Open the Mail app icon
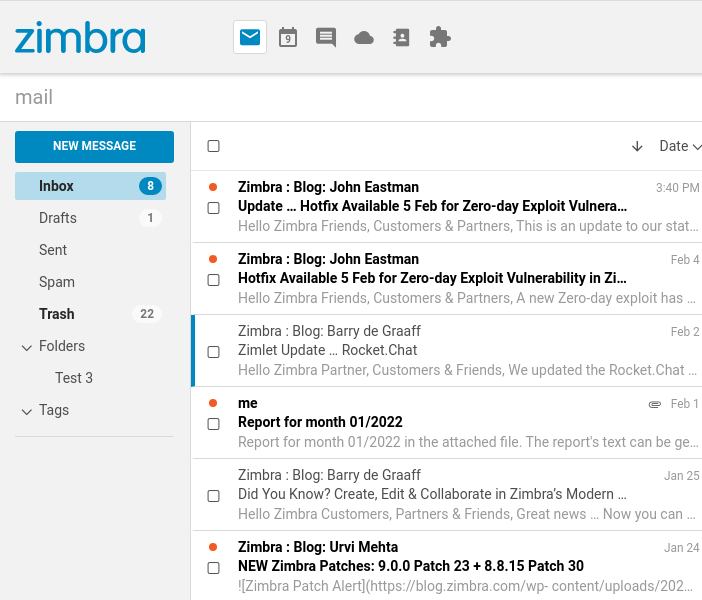This screenshot has width=702, height=600. pos(250,37)
